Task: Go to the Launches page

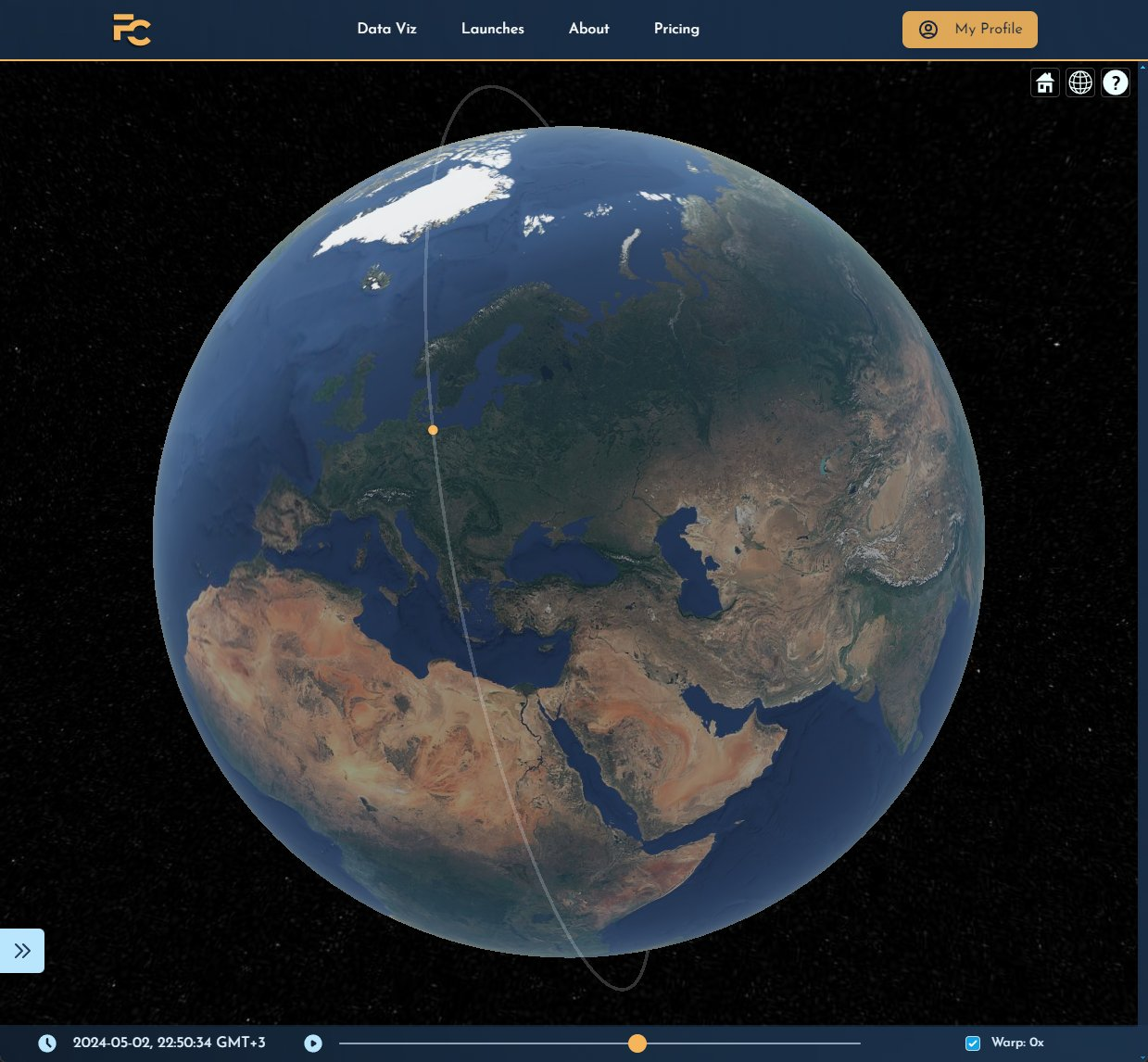Action: [492, 29]
